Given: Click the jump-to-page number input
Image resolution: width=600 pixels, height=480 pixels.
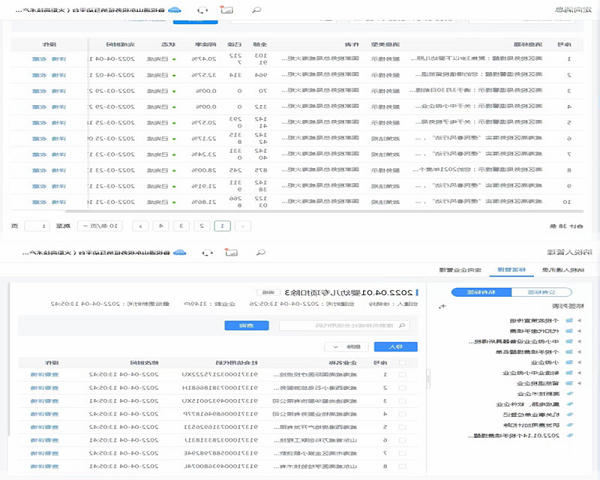Looking at the screenshot, I should pyautogui.click(x=37, y=226).
